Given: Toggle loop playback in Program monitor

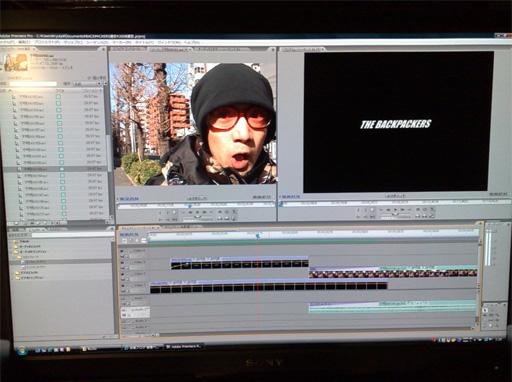Looking at the screenshot, I should pyautogui.click(x=418, y=210).
